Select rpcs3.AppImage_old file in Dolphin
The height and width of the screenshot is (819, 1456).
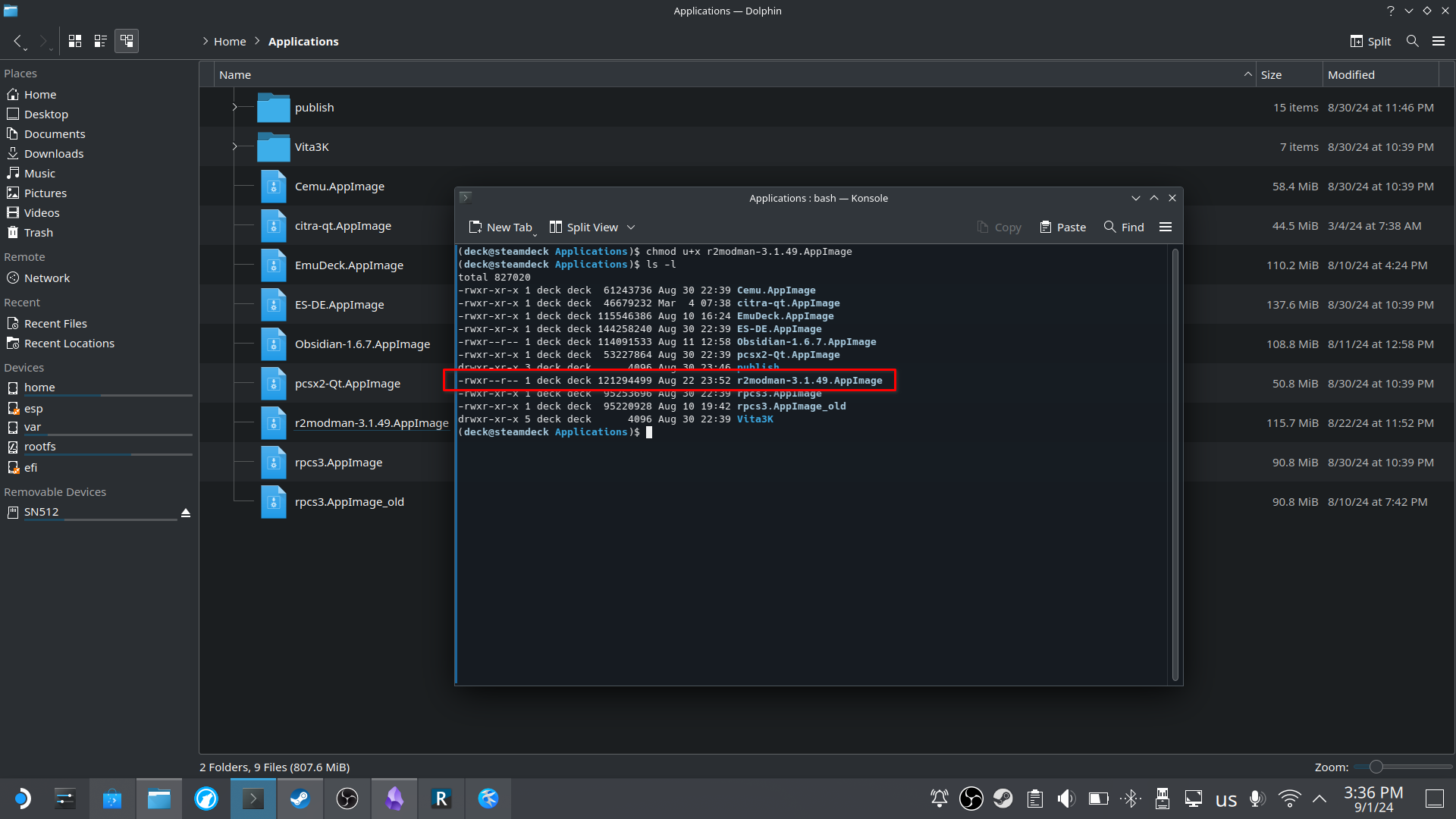(x=349, y=502)
